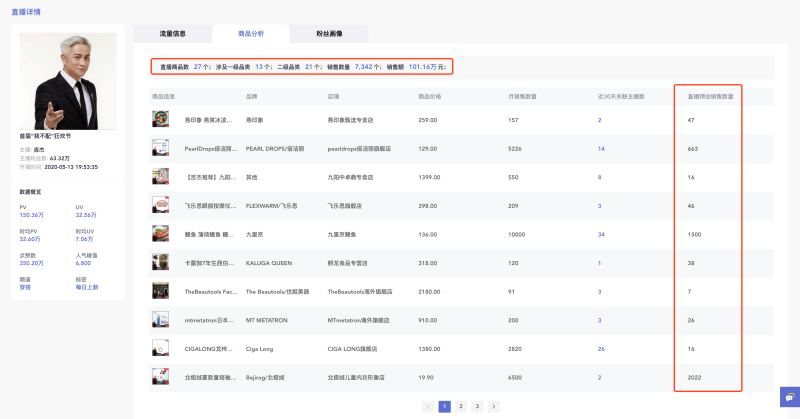The image size is (800, 419).
Task: Open the chat support icon
Action: coord(787,396)
